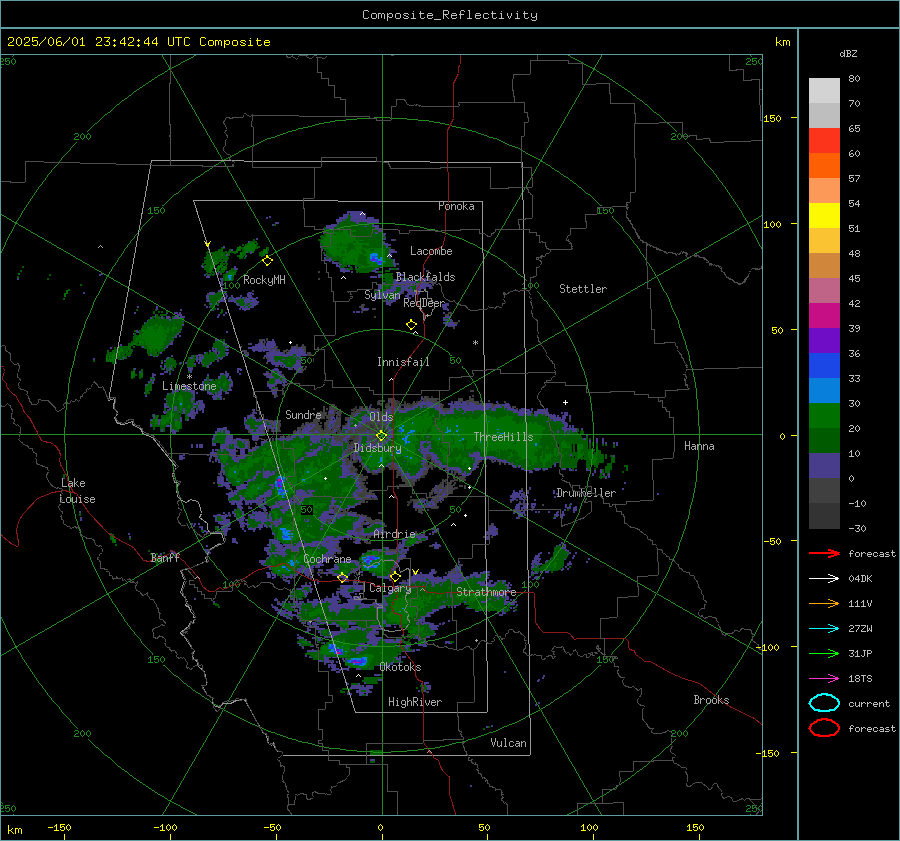Click the Lake Louise label

tap(77, 491)
